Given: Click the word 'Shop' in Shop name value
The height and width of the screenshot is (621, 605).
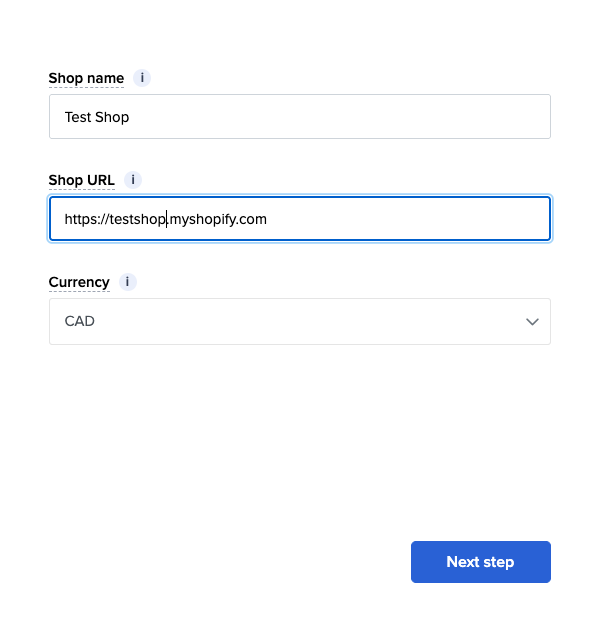Looking at the screenshot, I should [112, 117].
